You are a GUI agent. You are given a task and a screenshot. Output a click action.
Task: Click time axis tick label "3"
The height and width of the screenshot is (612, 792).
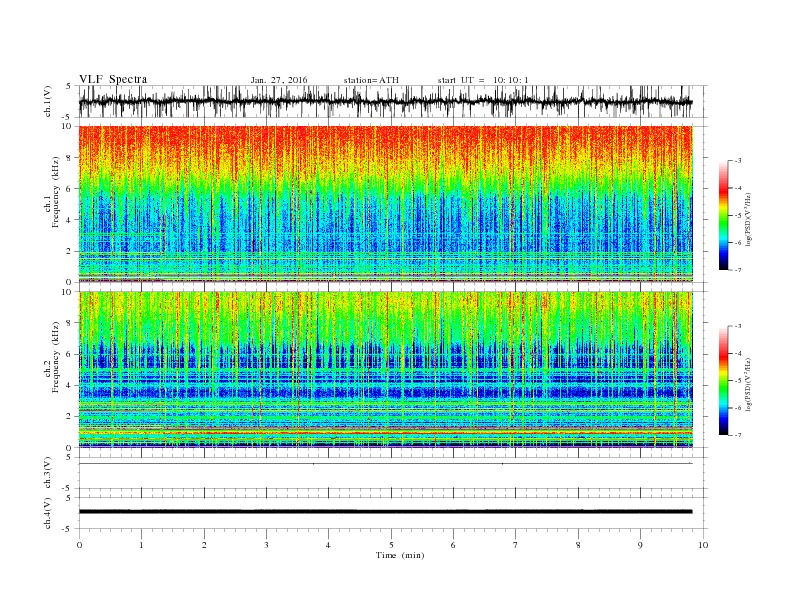266,545
